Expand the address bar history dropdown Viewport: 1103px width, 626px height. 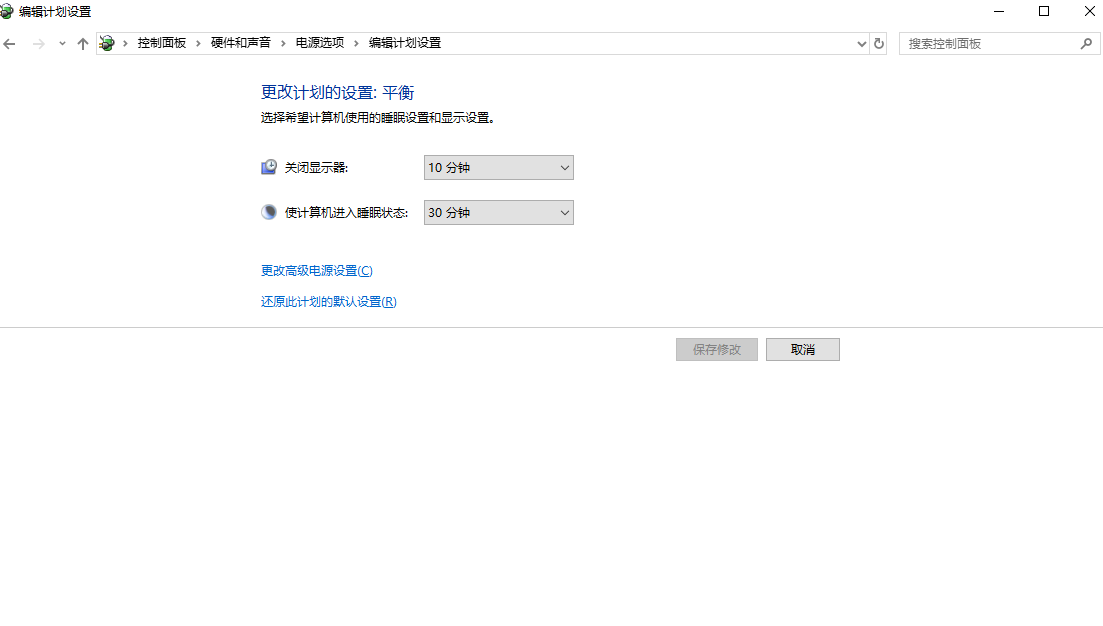point(861,43)
